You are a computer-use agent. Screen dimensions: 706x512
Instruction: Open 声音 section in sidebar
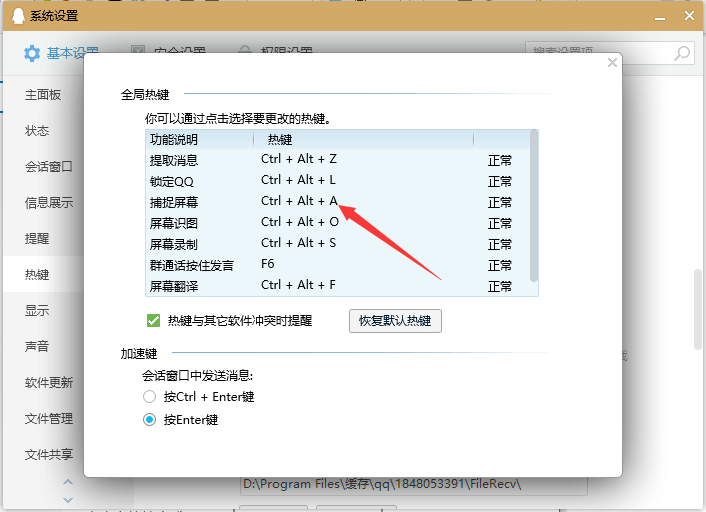[x=37, y=346]
